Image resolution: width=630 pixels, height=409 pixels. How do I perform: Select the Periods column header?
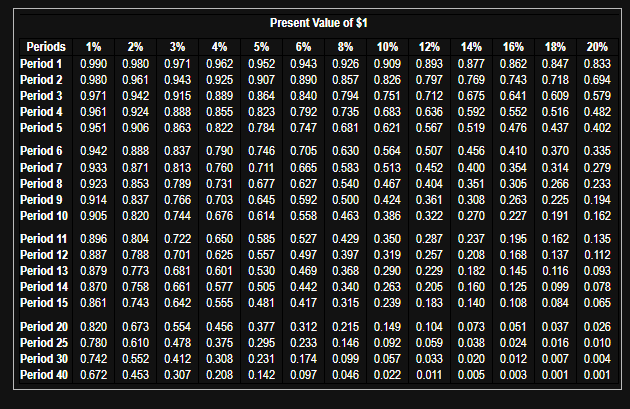tap(46, 47)
